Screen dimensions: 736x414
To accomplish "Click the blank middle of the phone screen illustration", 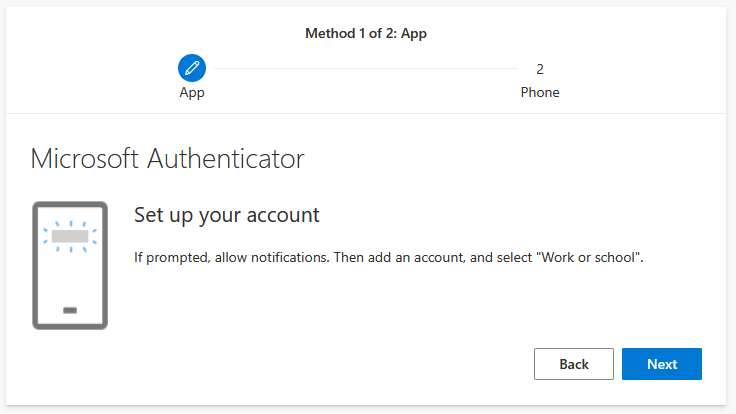I will [x=70, y=275].
